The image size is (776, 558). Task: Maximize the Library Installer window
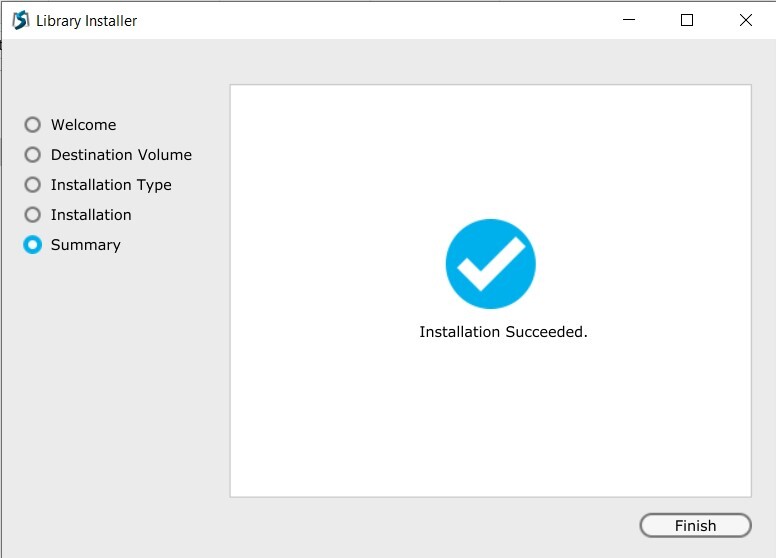coord(687,20)
